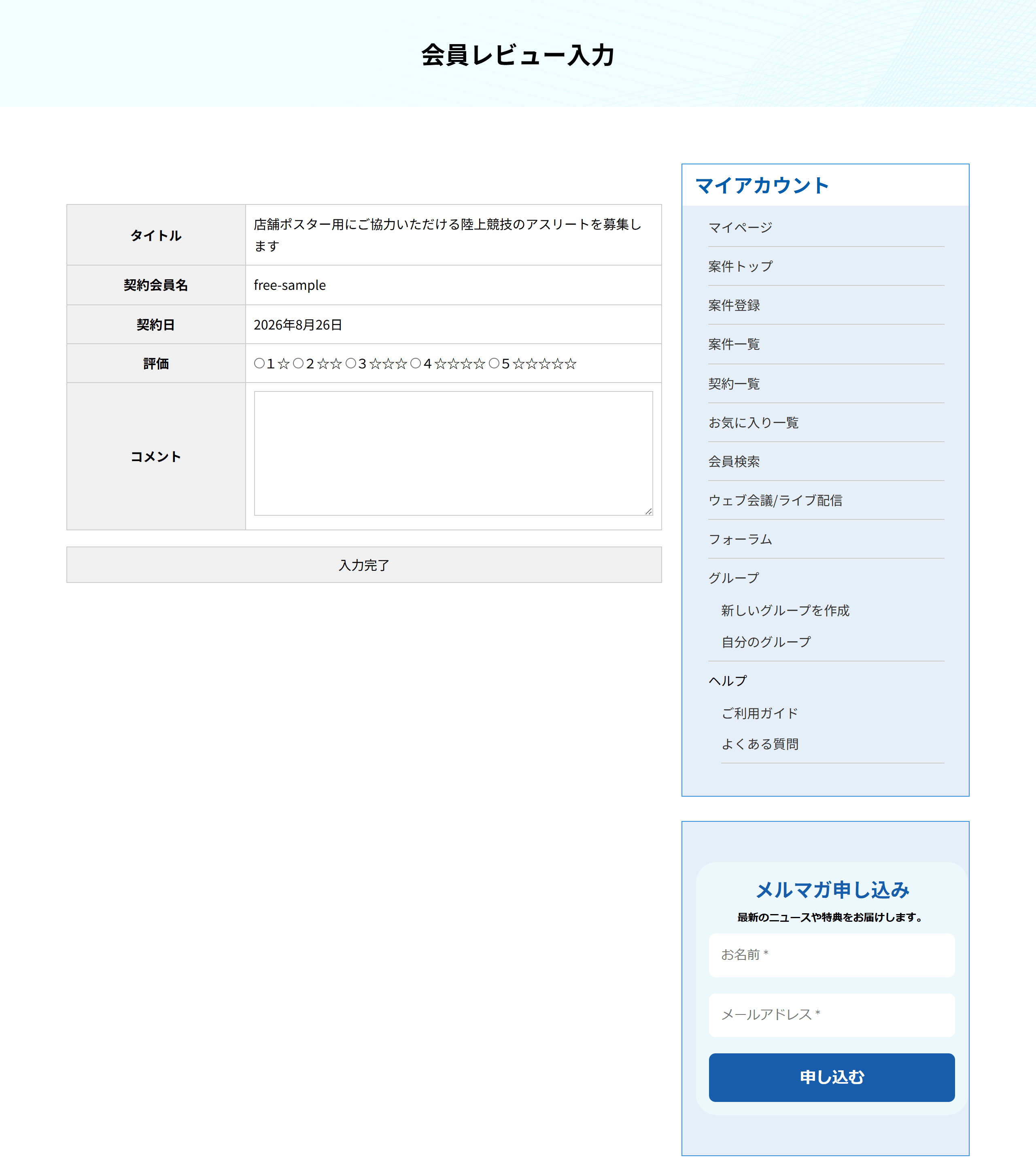Image resolution: width=1036 pixels, height=1176 pixels.
Task: Select 新しいグループを作成
Action: click(x=785, y=610)
